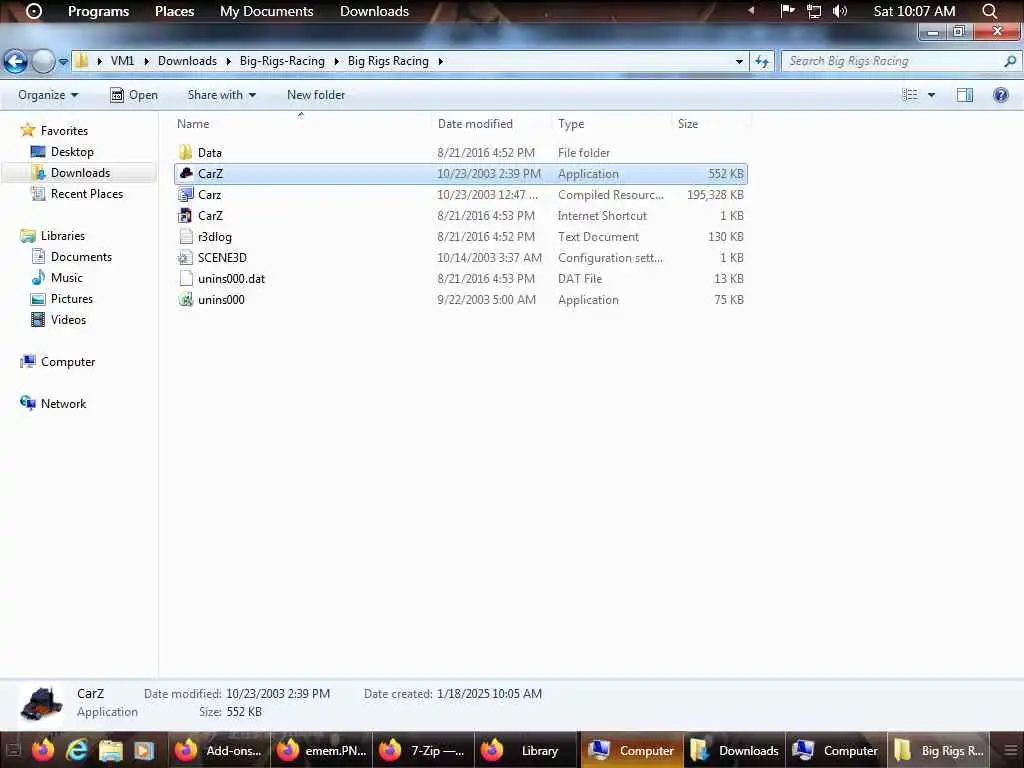The height and width of the screenshot is (768, 1024).
Task: Select the Data folder icon
Action: pyautogui.click(x=185, y=152)
